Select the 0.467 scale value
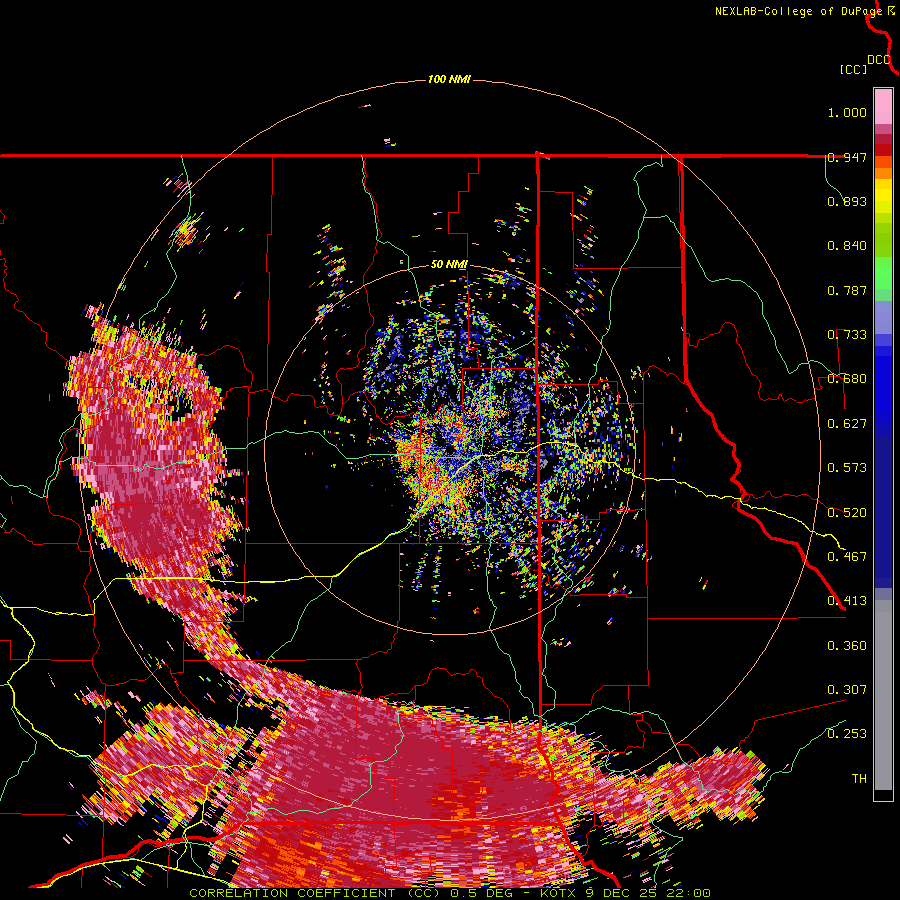Viewport: 900px width, 900px height. point(847,556)
